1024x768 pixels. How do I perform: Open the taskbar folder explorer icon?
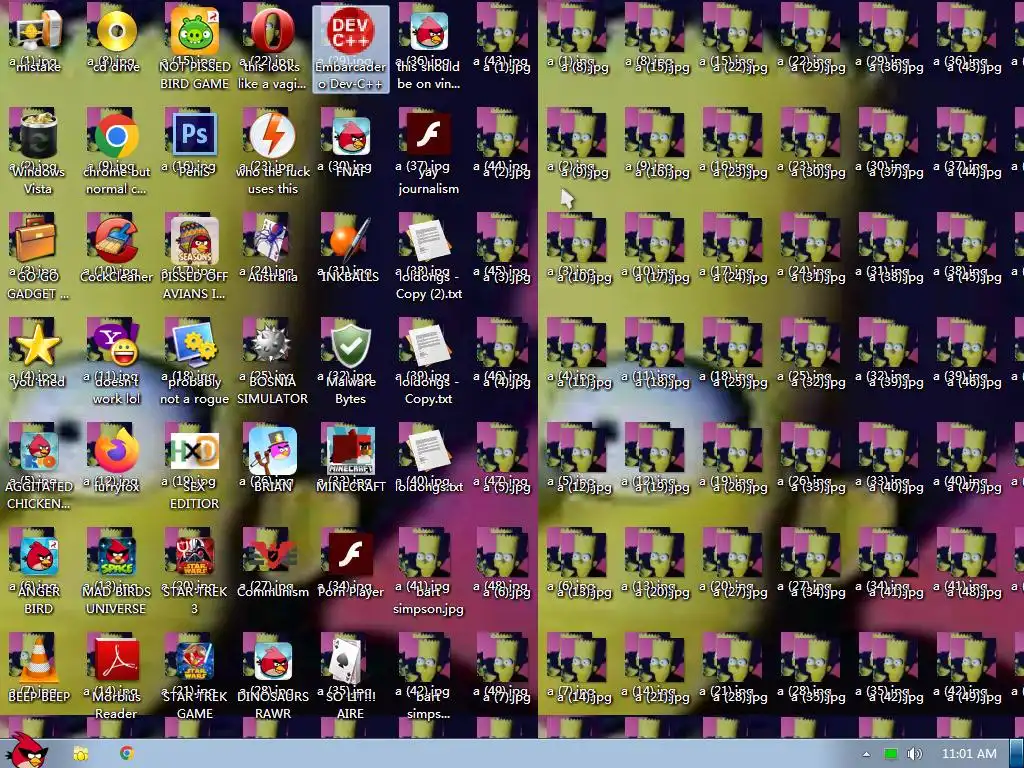click(81, 754)
